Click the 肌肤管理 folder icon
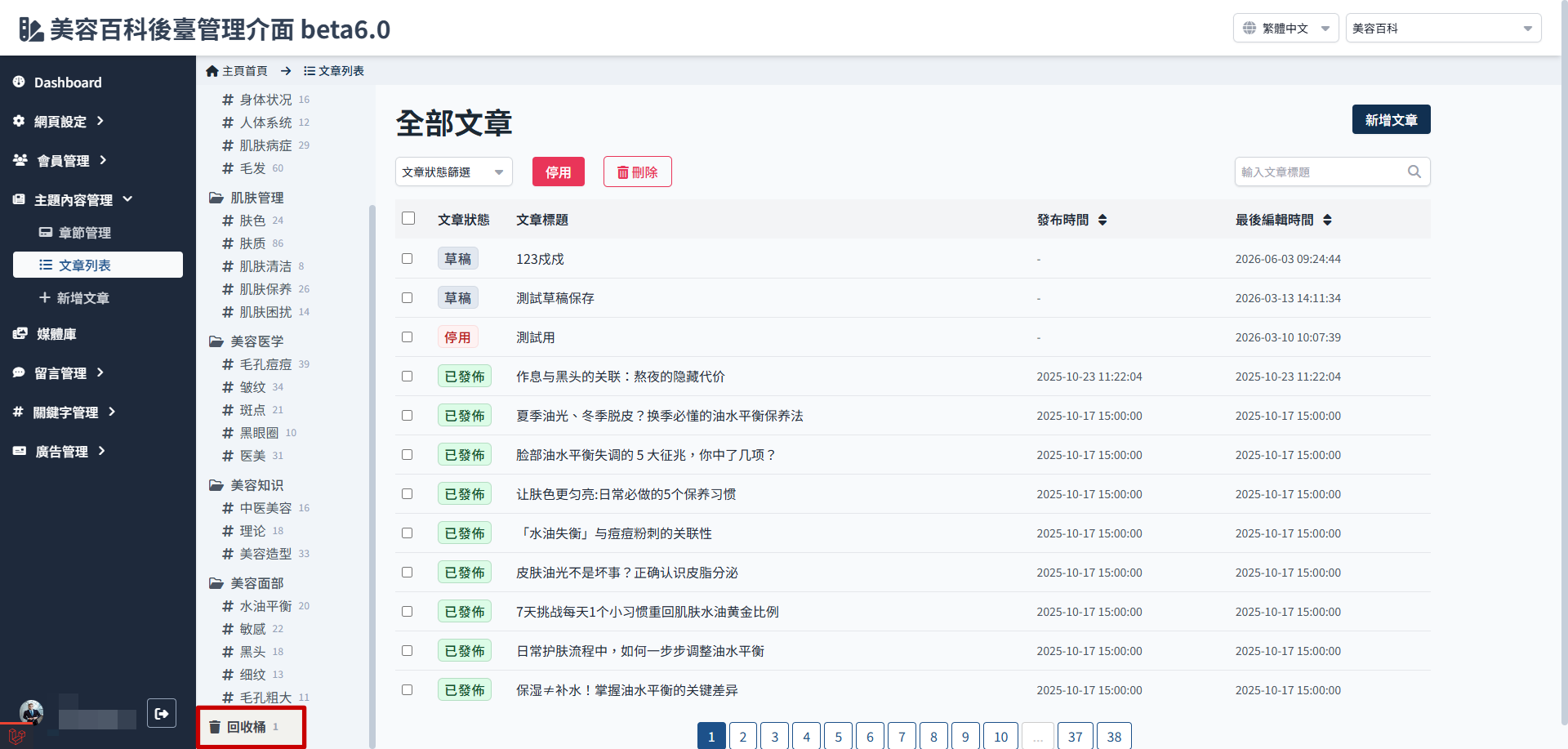Screen dimensions: 1568x749 [x=216, y=198]
